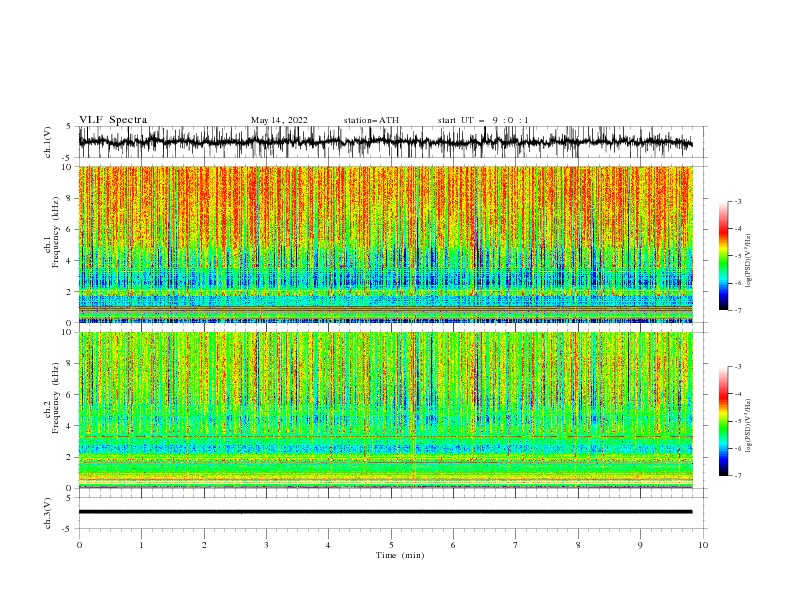
Task: Click the 'ch.3(V)' axis label
Action: [x=48, y=513]
